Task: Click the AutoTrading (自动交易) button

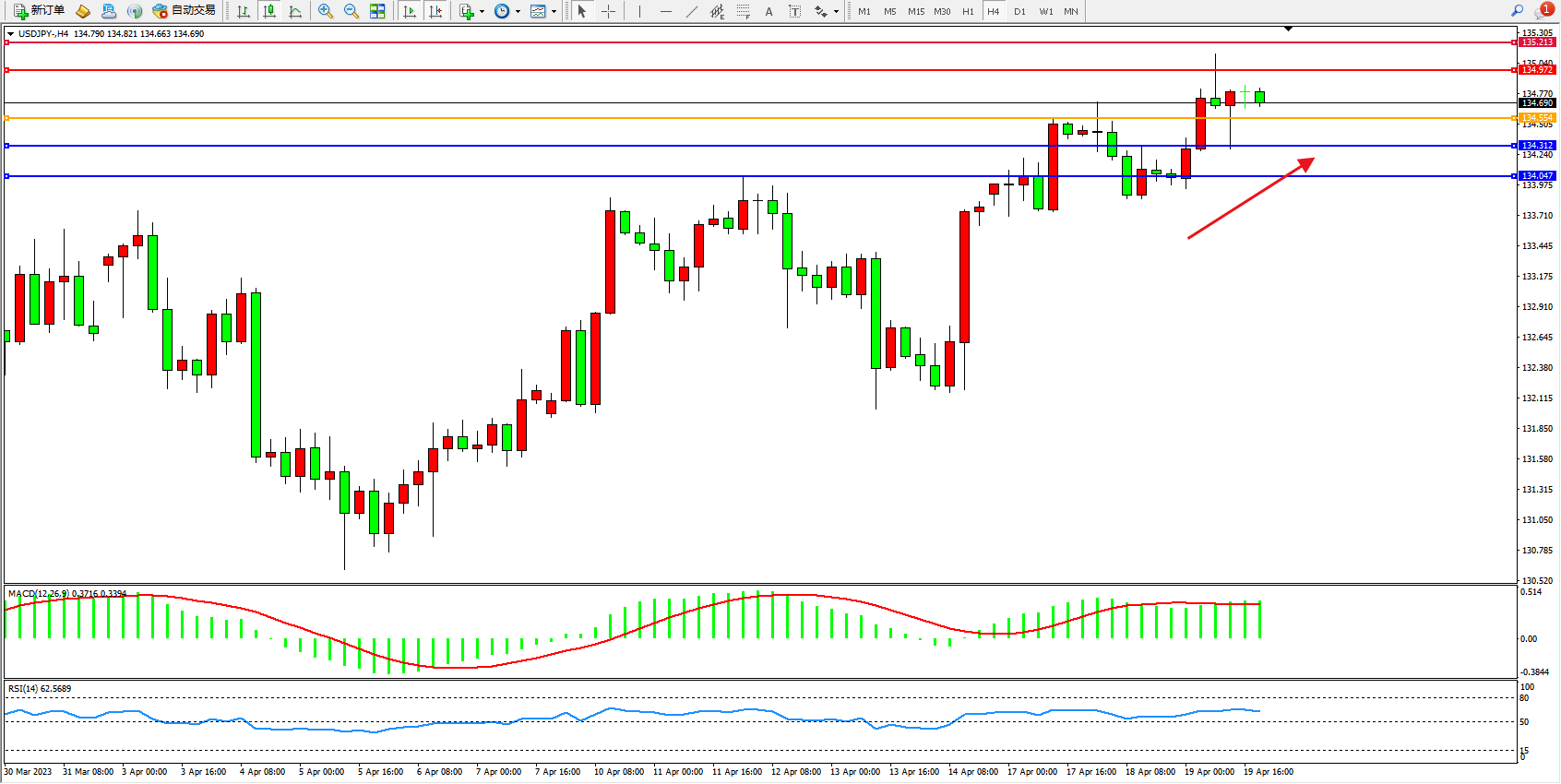Action: (x=184, y=11)
